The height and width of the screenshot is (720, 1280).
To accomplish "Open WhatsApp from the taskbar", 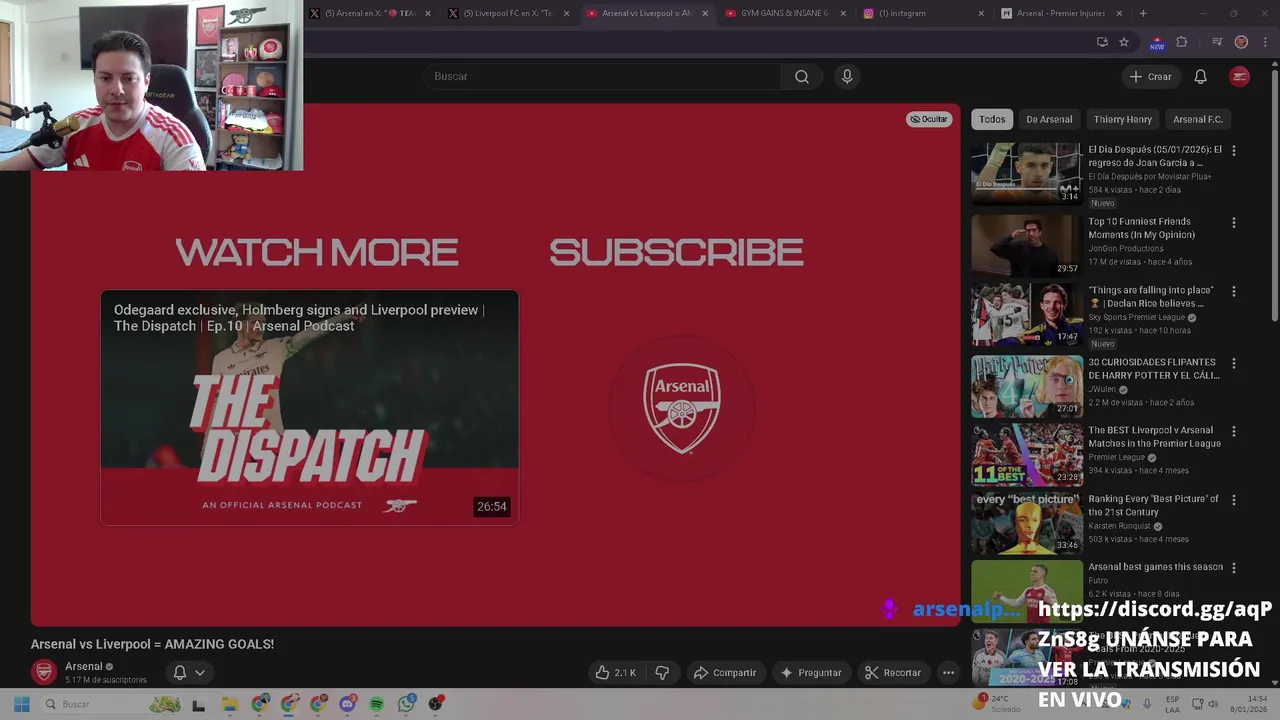I will point(406,704).
